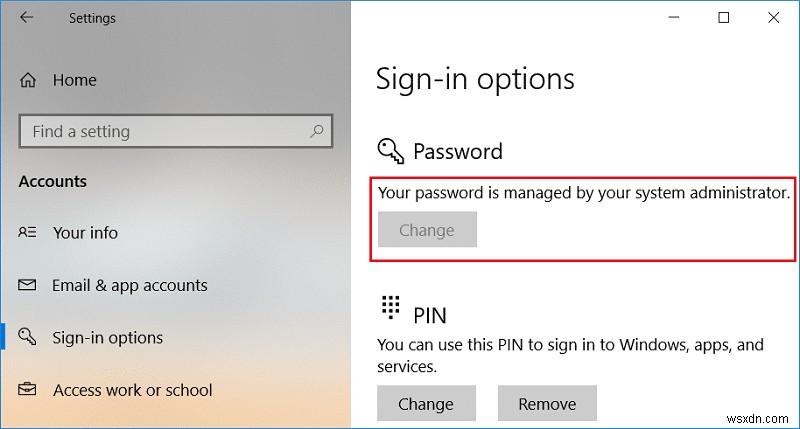Click the PIN keypad icon
Image resolution: width=800 pixels, height=429 pixels.
390,306
